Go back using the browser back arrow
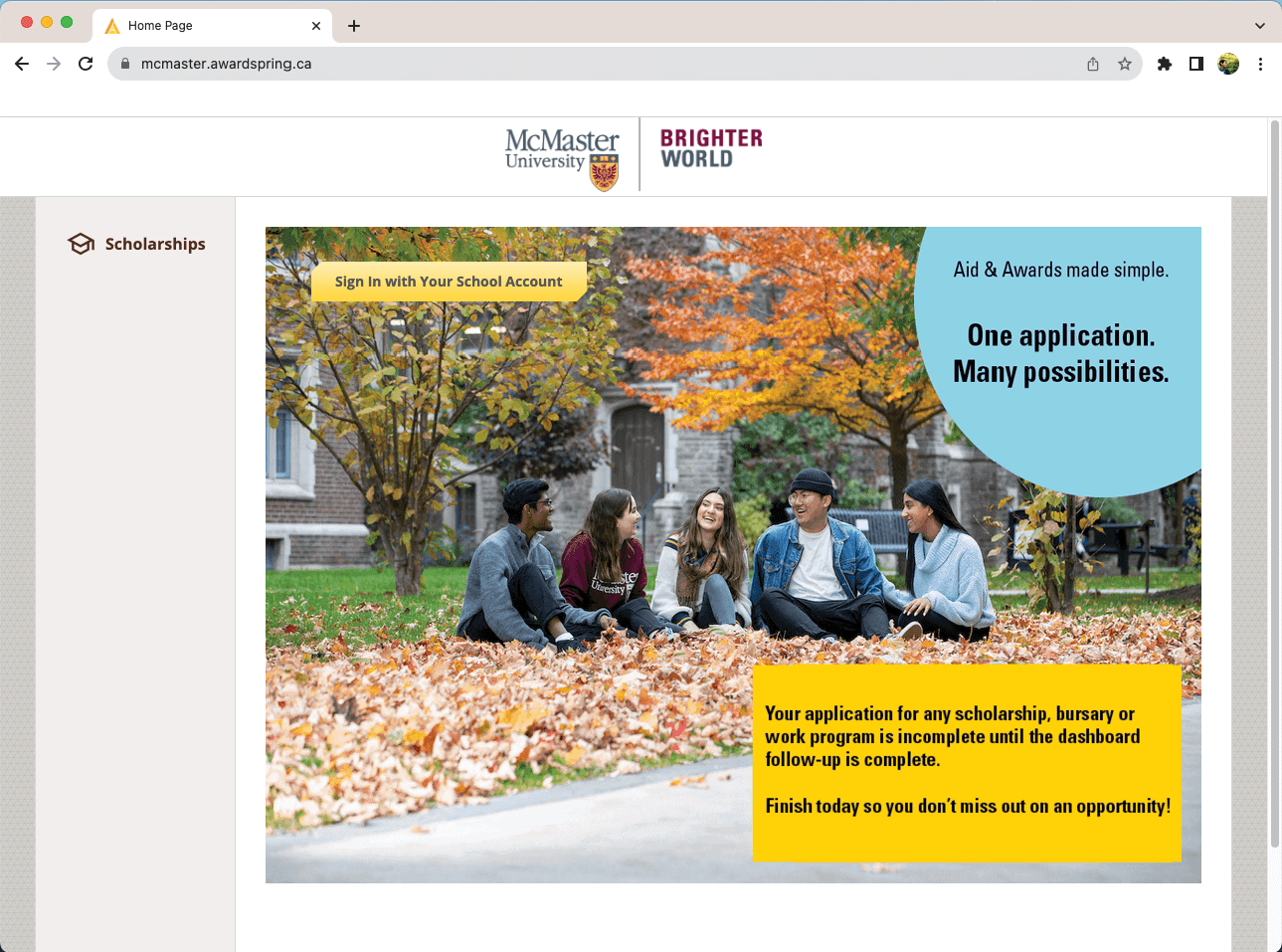 pos(22,64)
